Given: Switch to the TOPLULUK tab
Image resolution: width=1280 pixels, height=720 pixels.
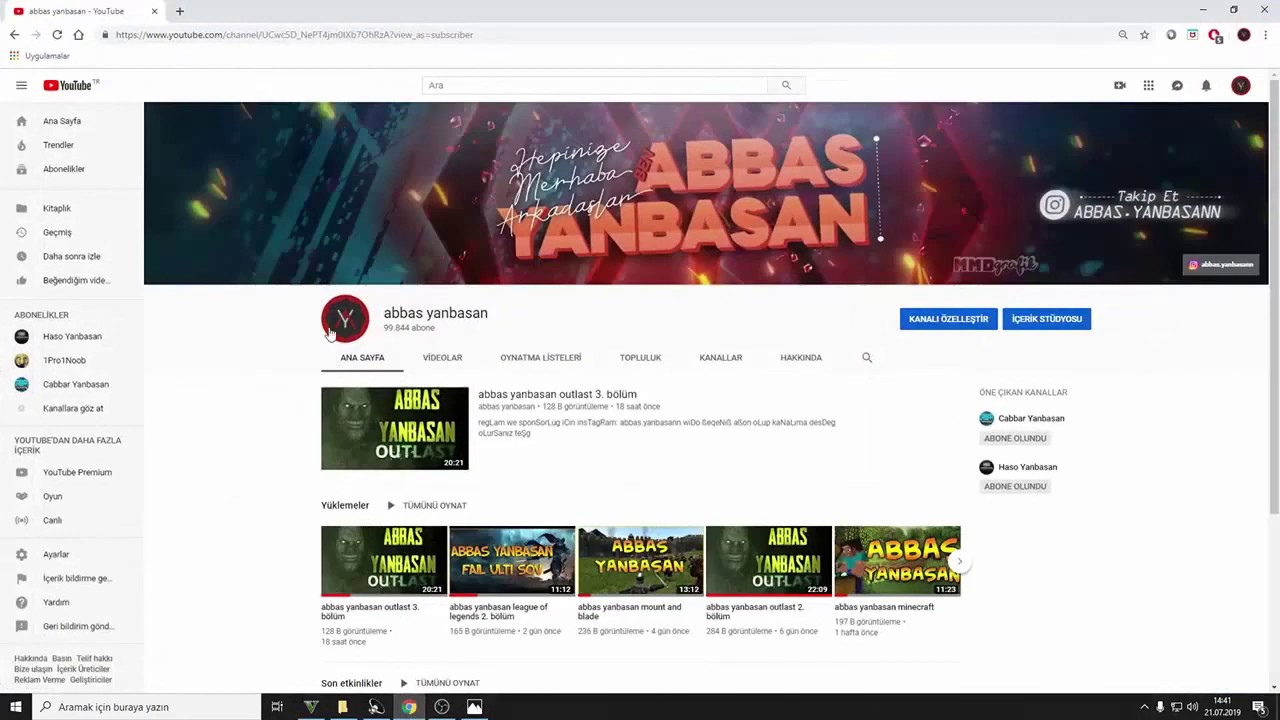Looking at the screenshot, I should (640, 357).
